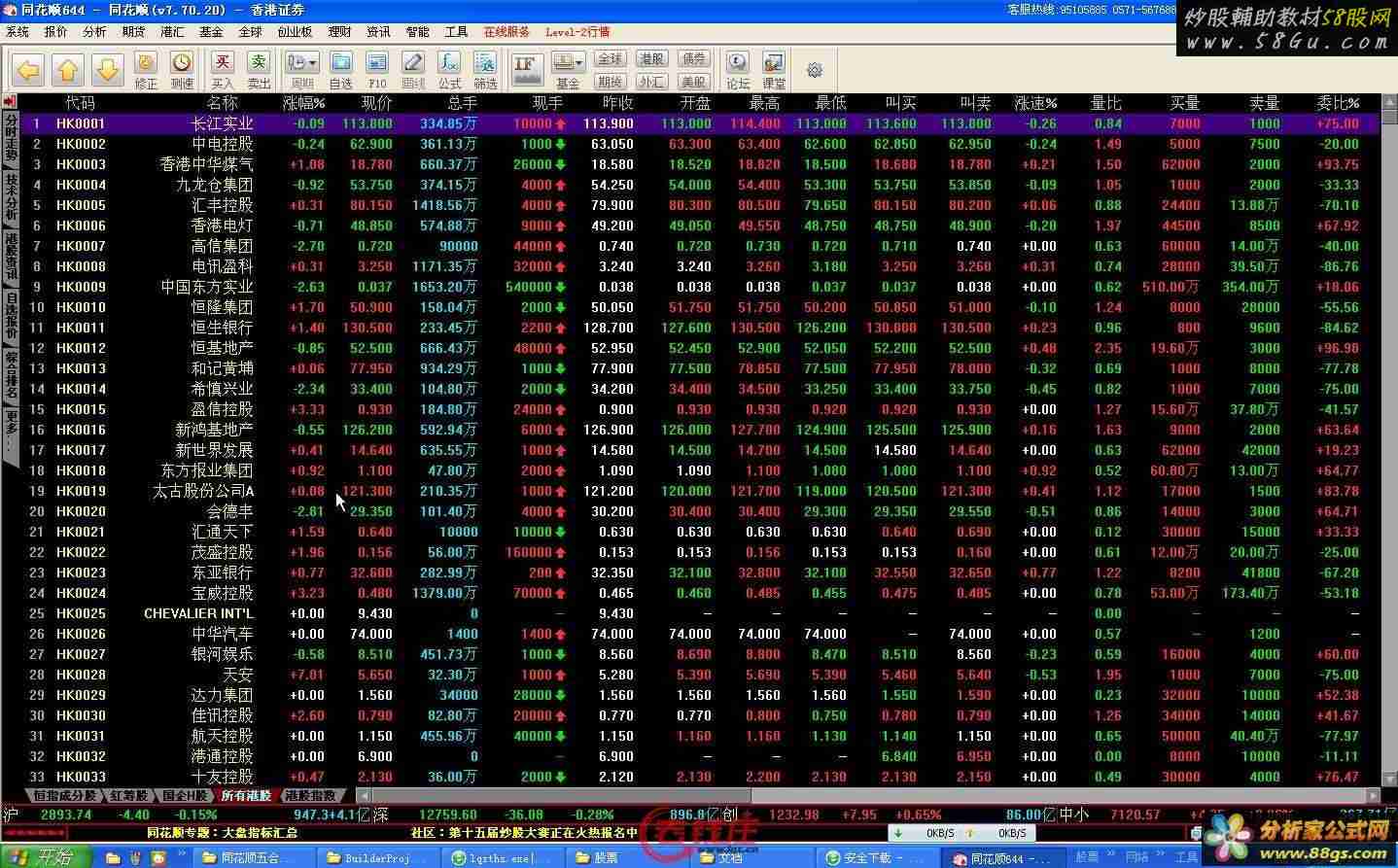Click the vertical scrollbar up arrow
Image resolution: width=1398 pixels, height=868 pixels.
[x=1388, y=101]
